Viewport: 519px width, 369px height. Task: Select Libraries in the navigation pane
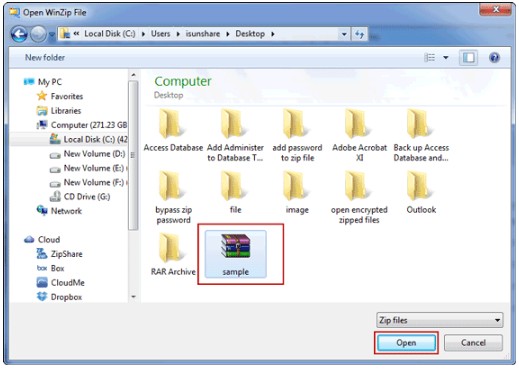coord(59,110)
